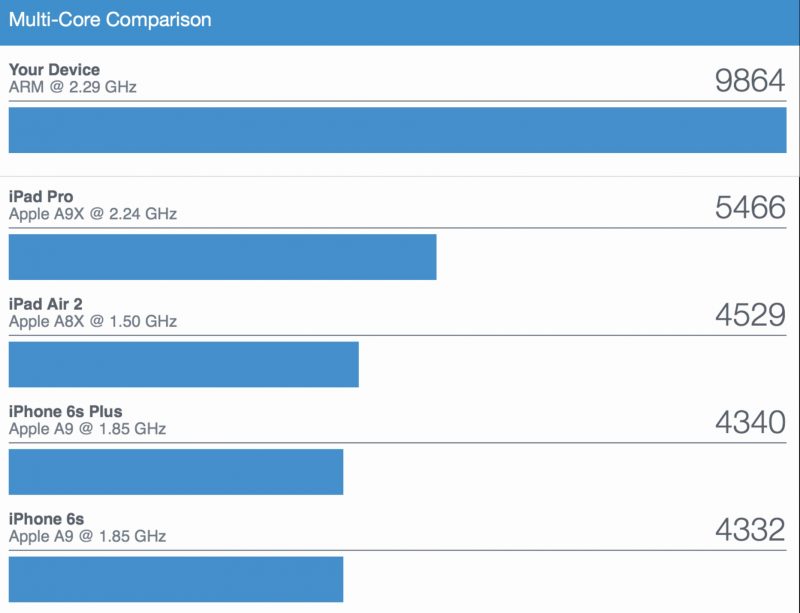Open the iPad Air 2 entry

point(45,304)
